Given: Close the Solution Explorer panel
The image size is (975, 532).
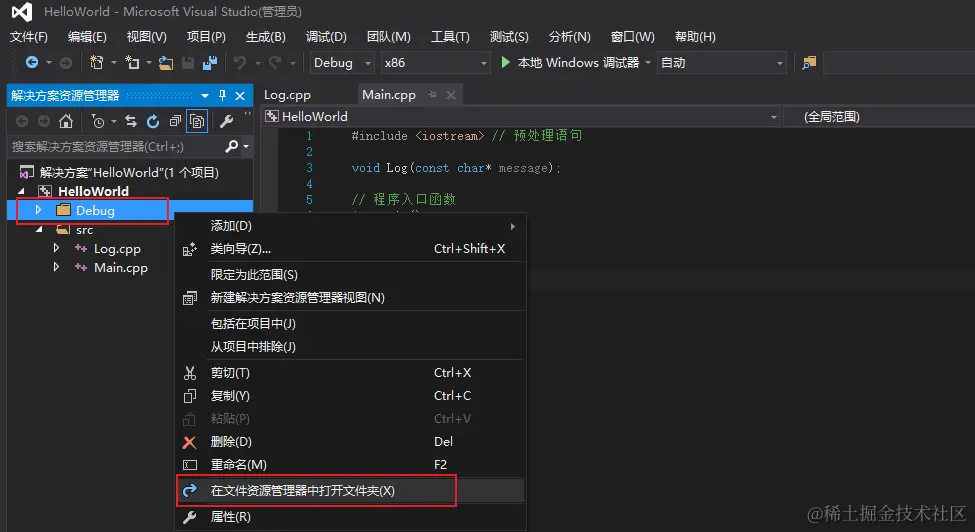Looking at the screenshot, I should [240, 96].
